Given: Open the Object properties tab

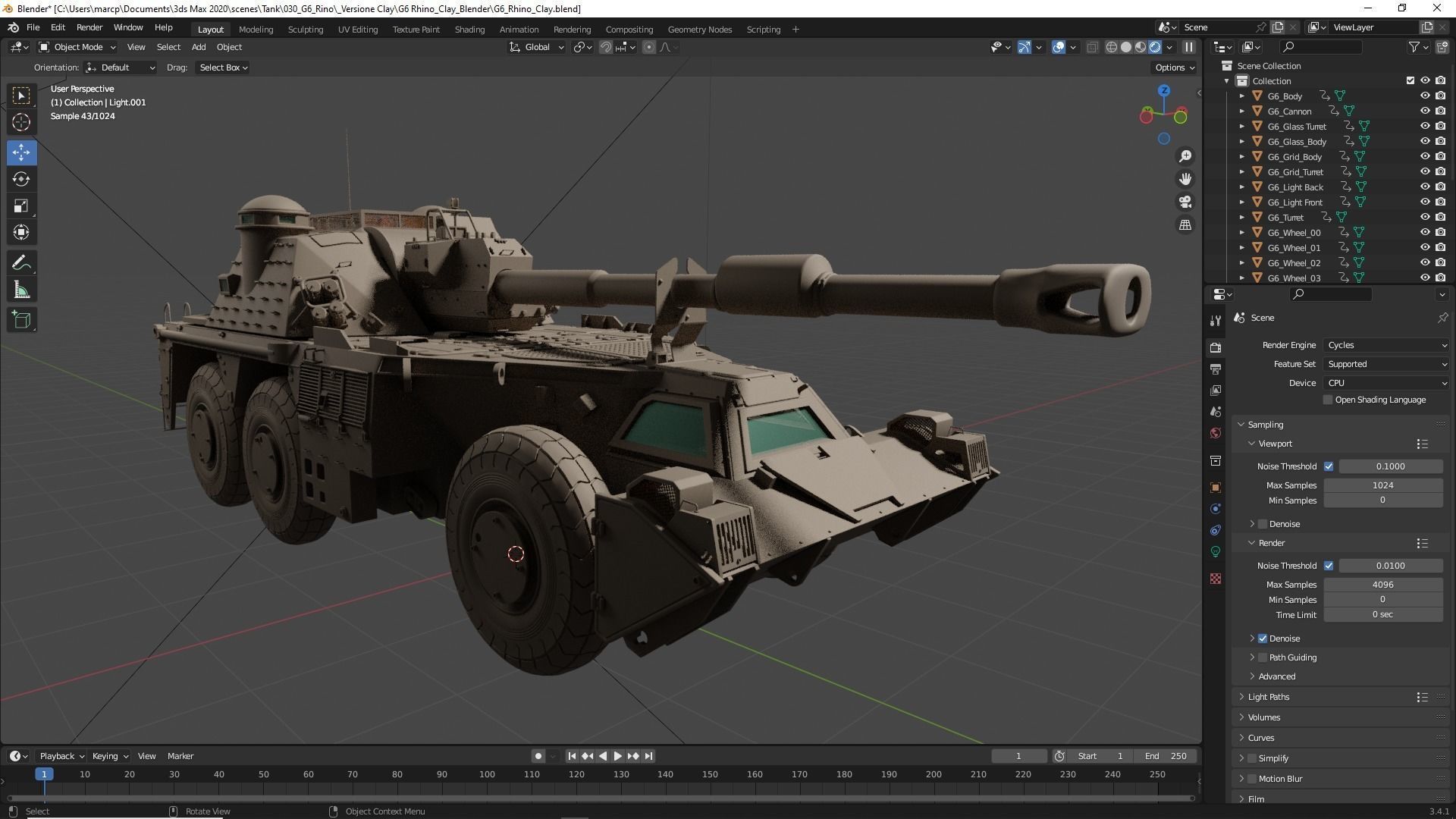Looking at the screenshot, I should tap(1216, 488).
